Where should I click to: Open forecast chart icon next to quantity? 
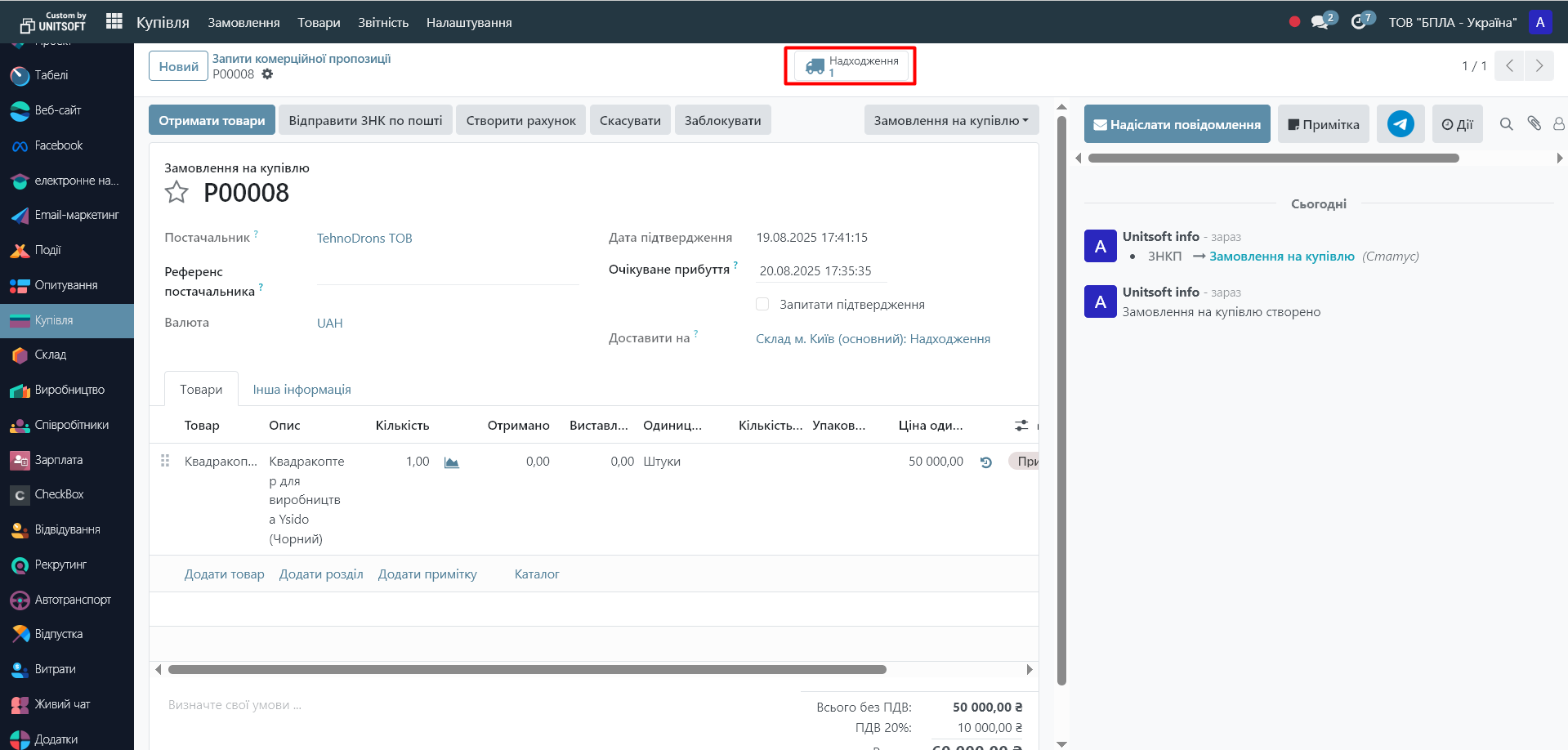click(x=451, y=462)
